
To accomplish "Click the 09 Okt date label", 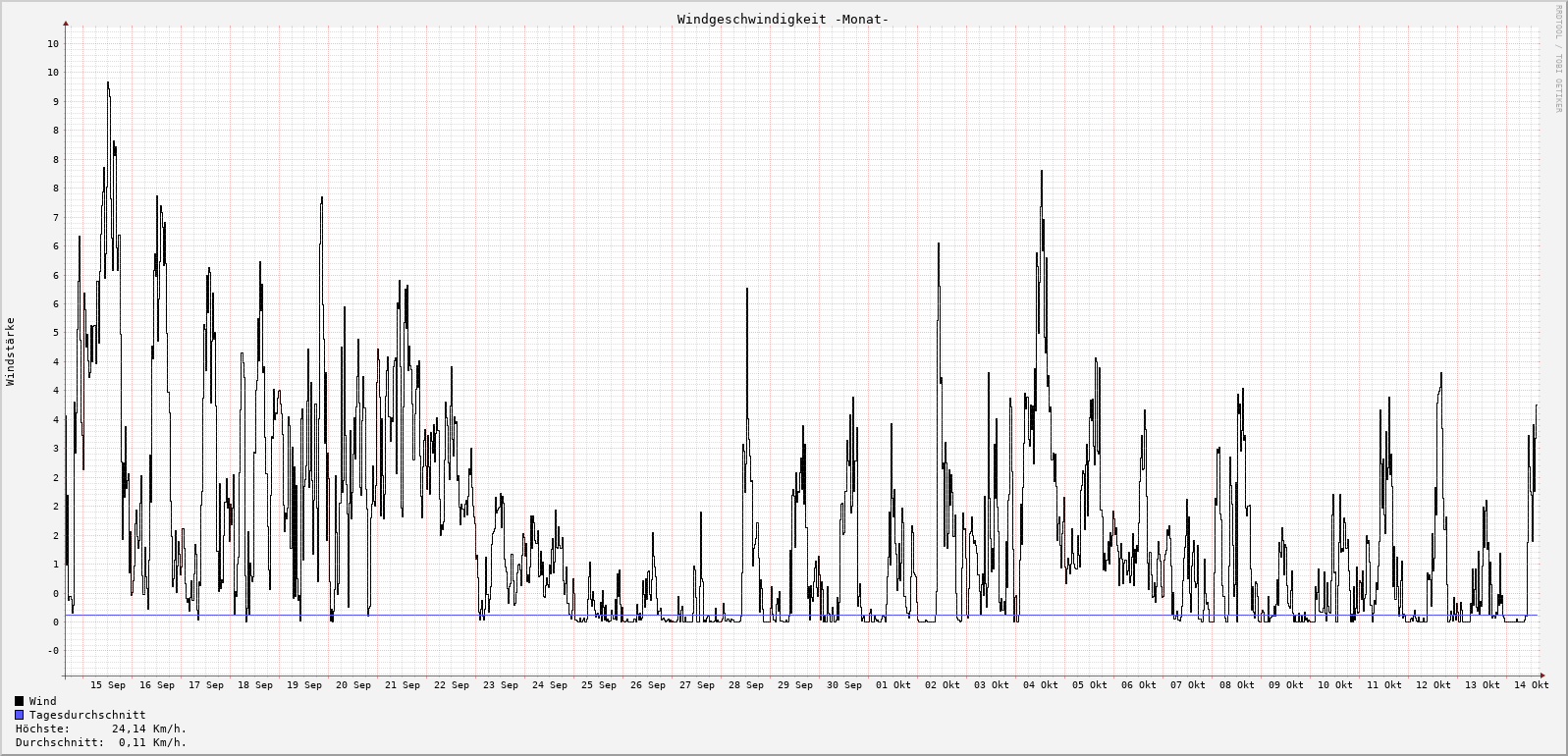I will [1286, 685].
